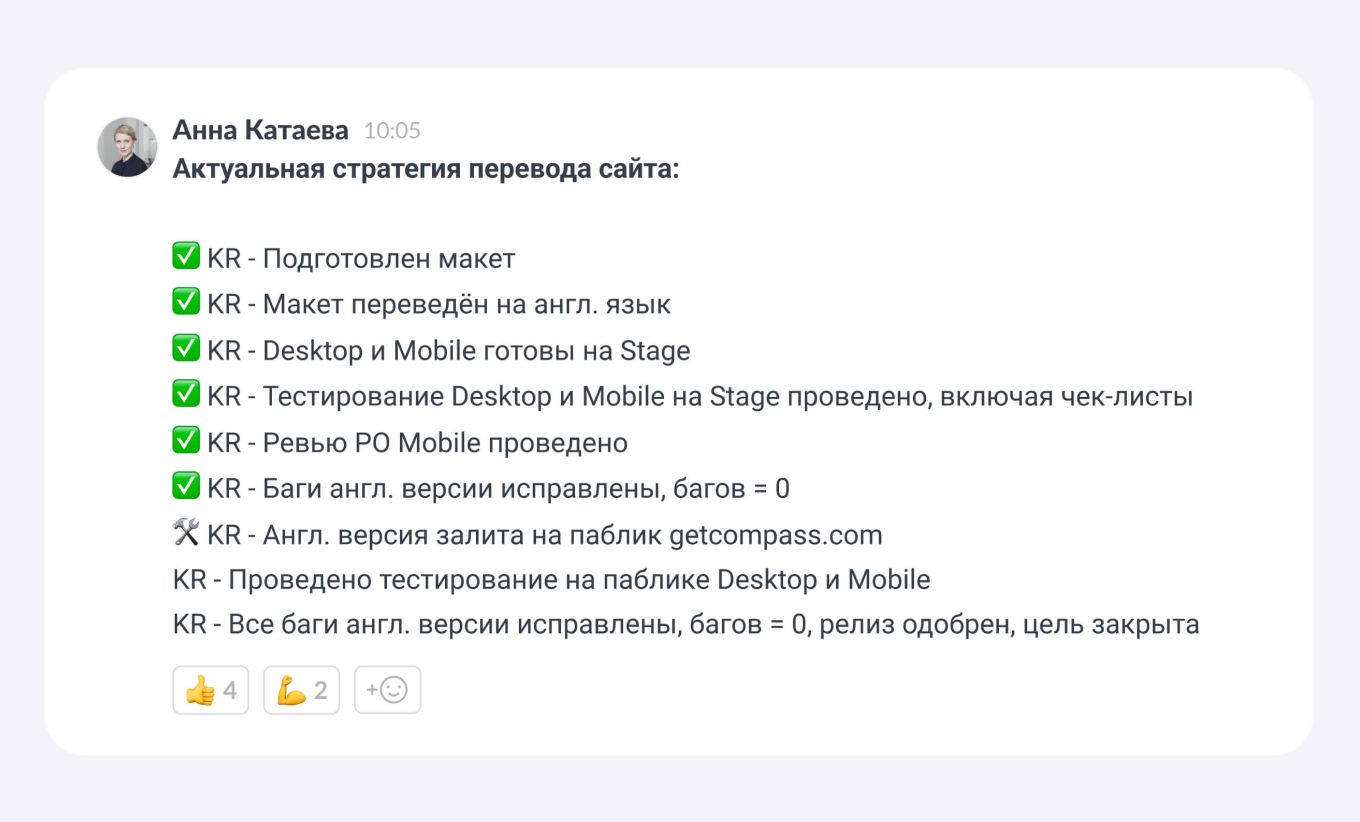The width and height of the screenshot is (1360, 822).
Task: Click the count number on the biceps reaction
Action: tap(320, 689)
